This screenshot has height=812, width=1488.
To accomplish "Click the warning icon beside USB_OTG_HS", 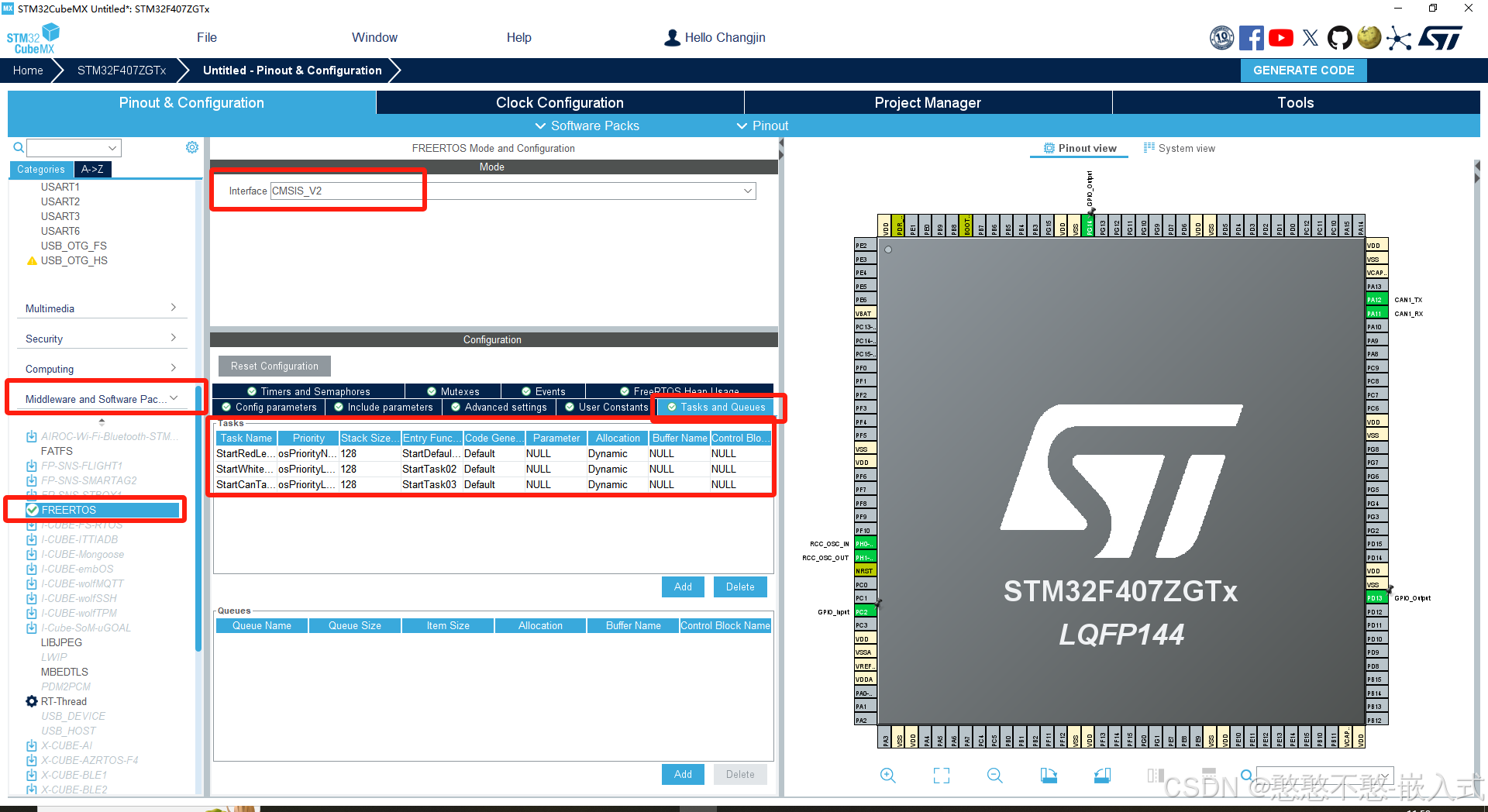I will (32, 261).
